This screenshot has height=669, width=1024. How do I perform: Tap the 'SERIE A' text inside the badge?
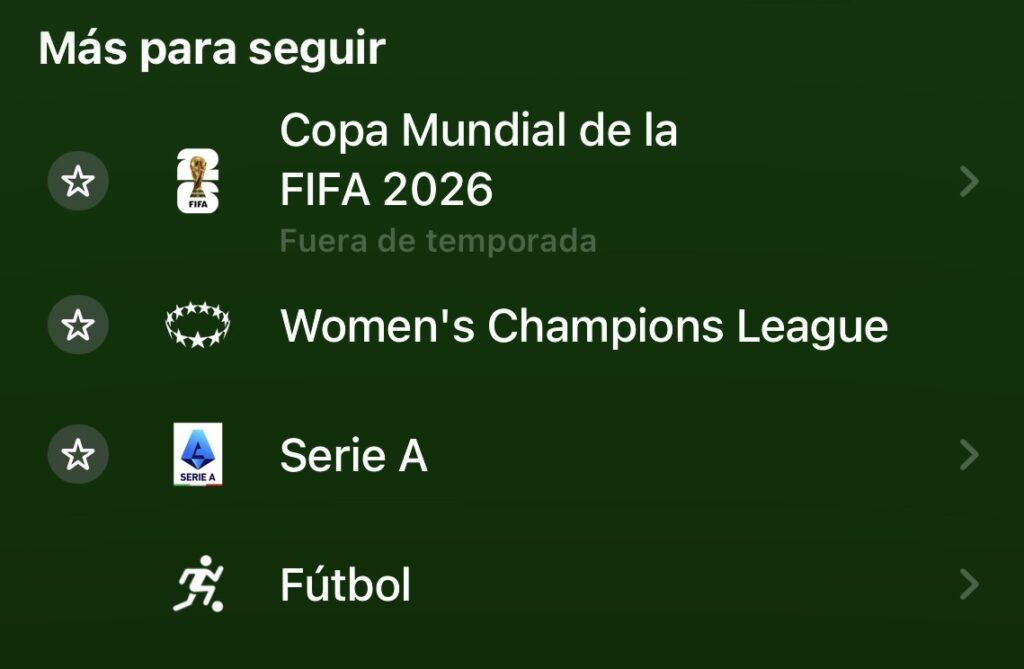198,477
